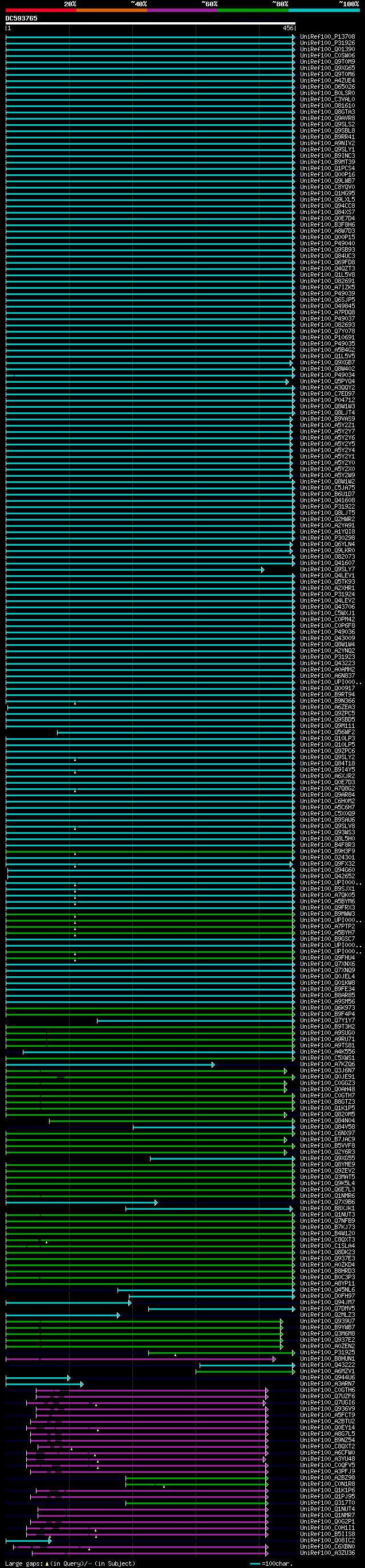This screenshot has width=365, height=1568.
Task: Select label UniRef100_A3ZU36
Action: tap(327, 1553)
